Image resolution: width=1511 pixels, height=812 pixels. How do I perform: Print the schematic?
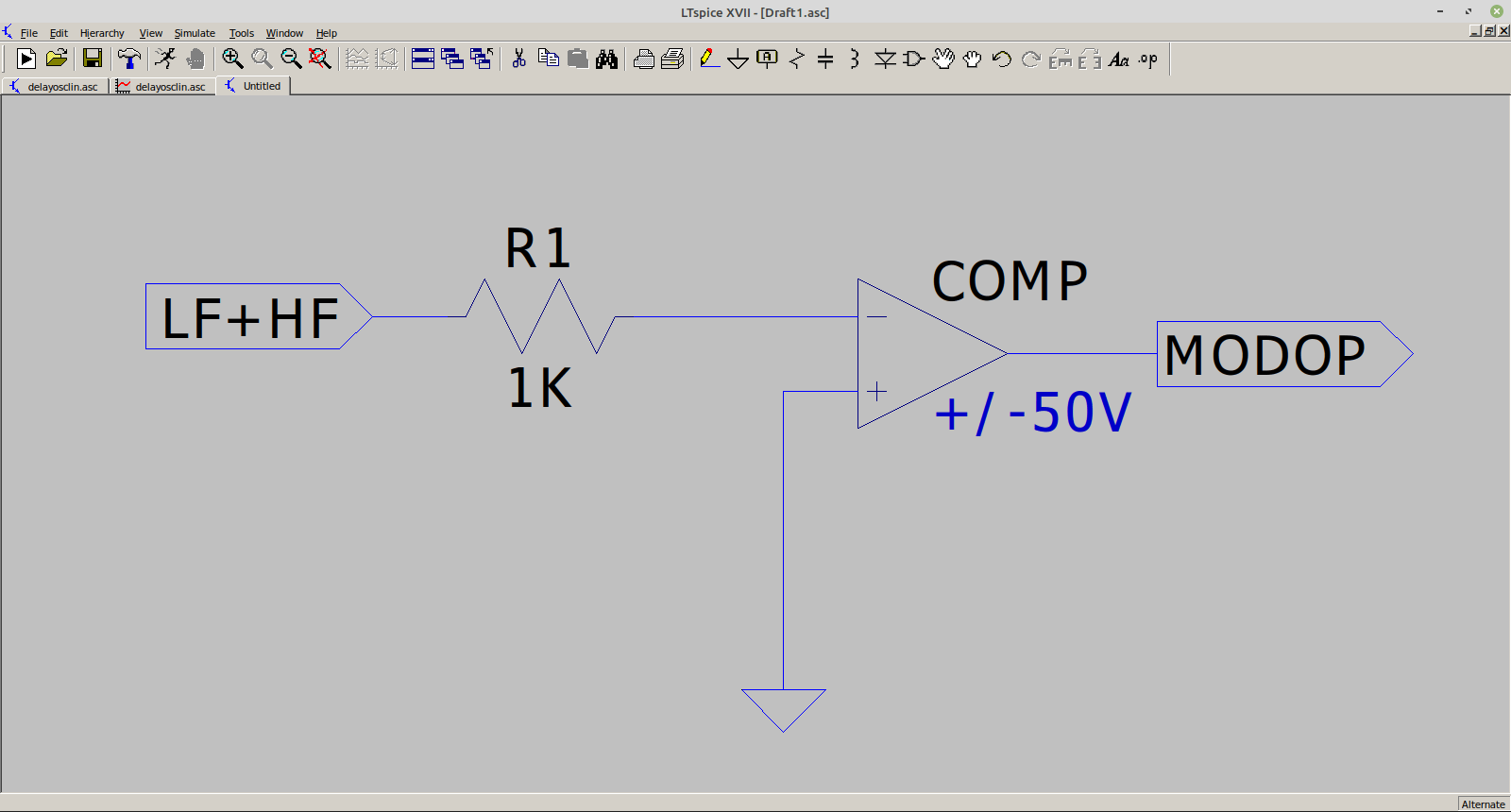[x=672, y=59]
